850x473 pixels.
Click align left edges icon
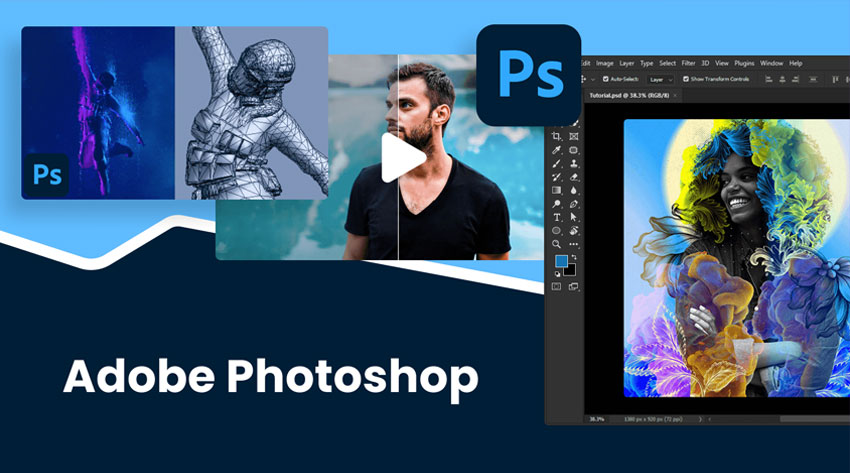769,79
